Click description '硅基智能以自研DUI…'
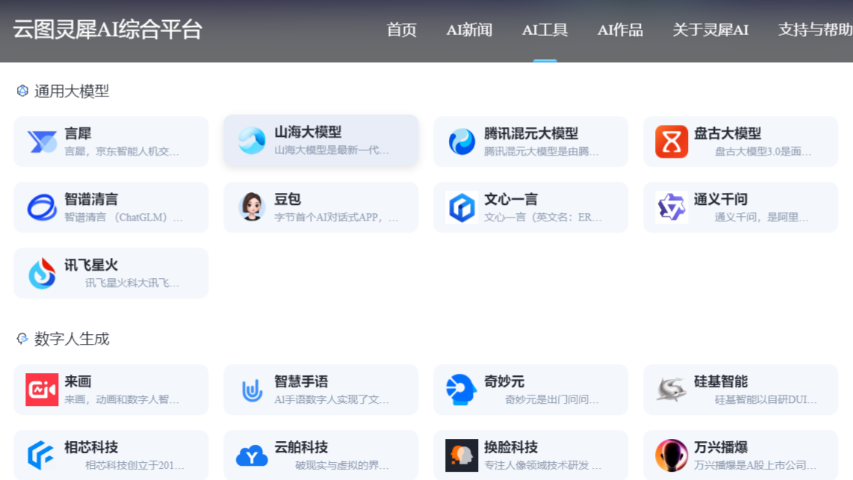Image resolution: width=853 pixels, height=480 pixels. [x=765, y=399]
